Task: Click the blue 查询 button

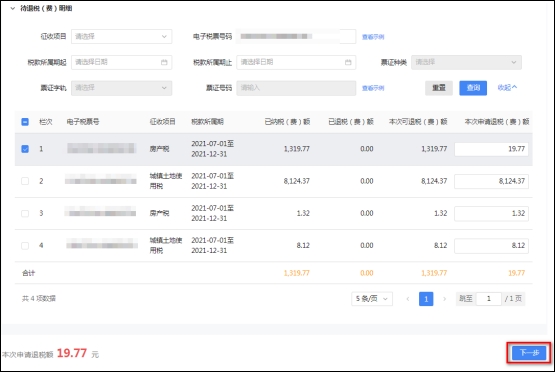Action: pos(473,88)
